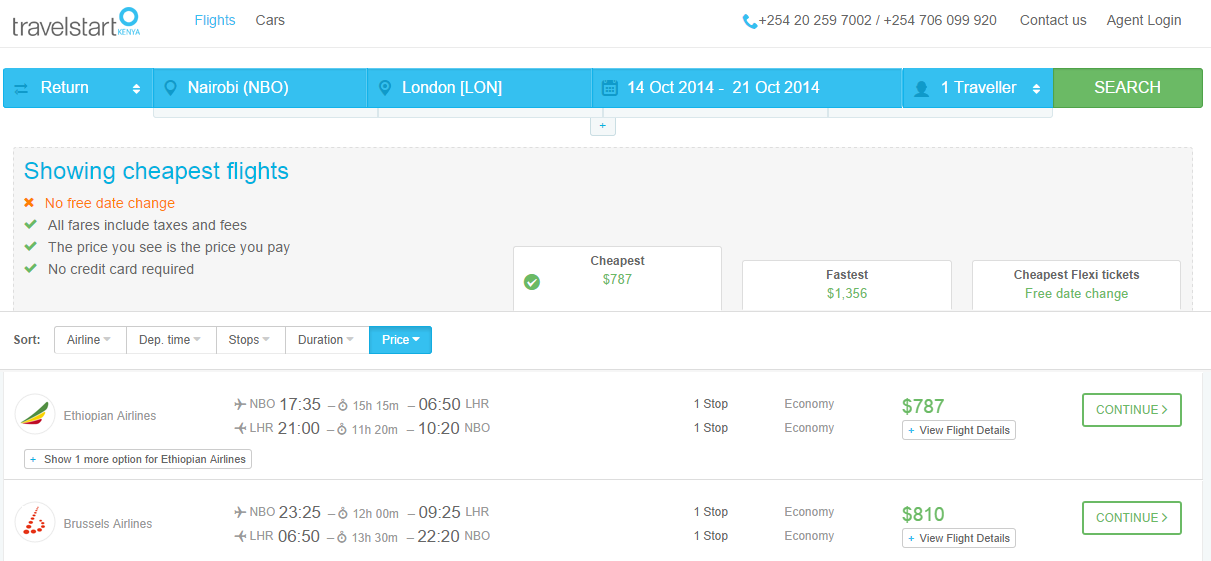Click the traveller person icon
Screen dimensions: 1211x561
pyautogui.click(x=921, y=88)
